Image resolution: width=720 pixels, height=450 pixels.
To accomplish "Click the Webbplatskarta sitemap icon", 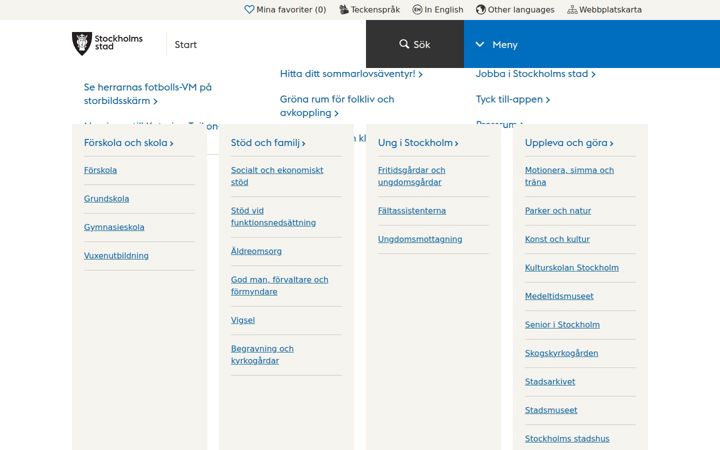I will tap(572, 9).
